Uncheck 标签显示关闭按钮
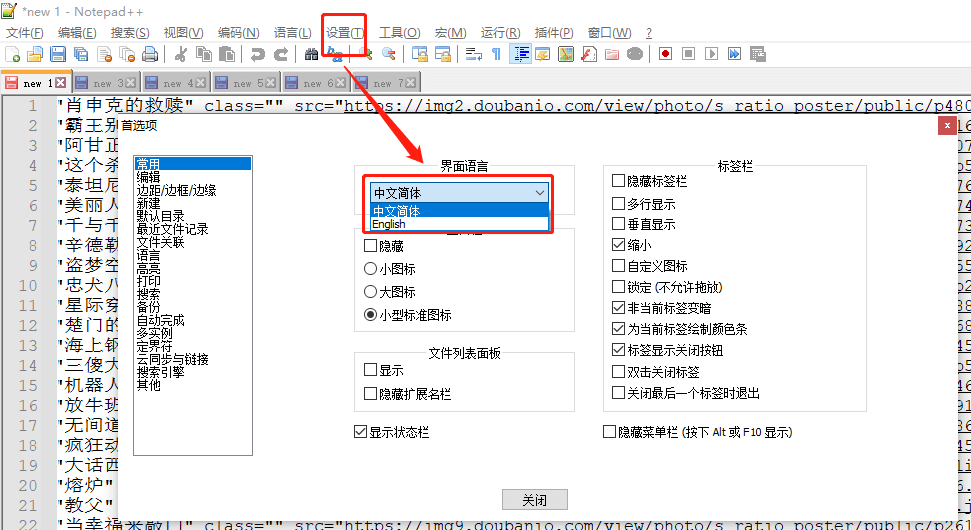The height and width of the screenshot is (530, 971). point(618,350)
